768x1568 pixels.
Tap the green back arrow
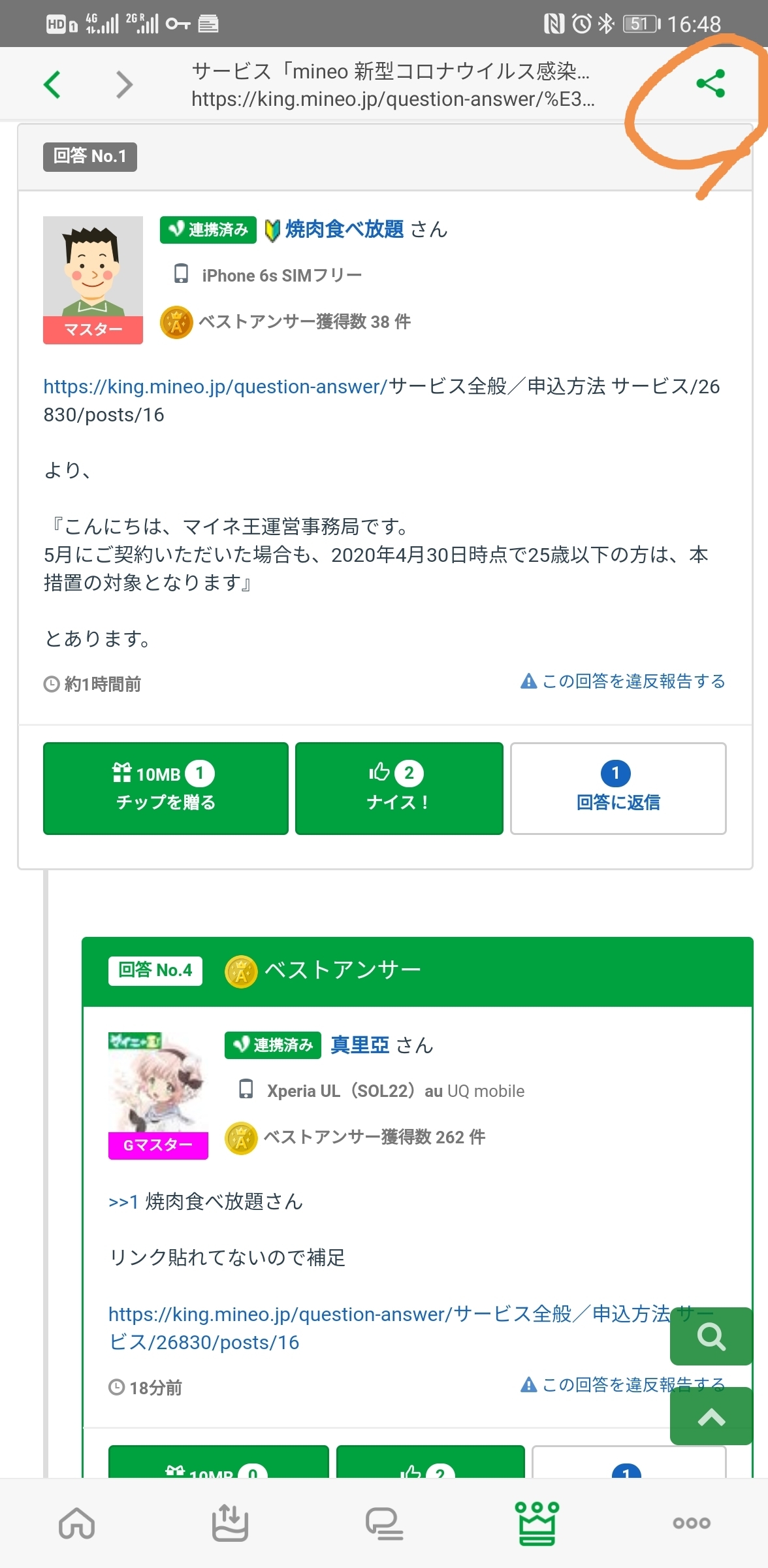(x=52, y=84)
